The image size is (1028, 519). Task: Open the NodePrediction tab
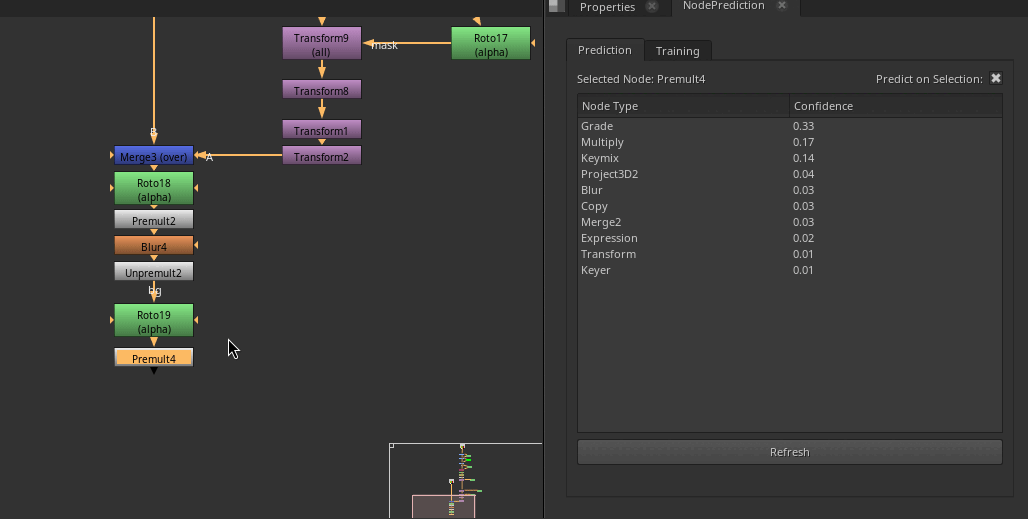coord(723,6)
